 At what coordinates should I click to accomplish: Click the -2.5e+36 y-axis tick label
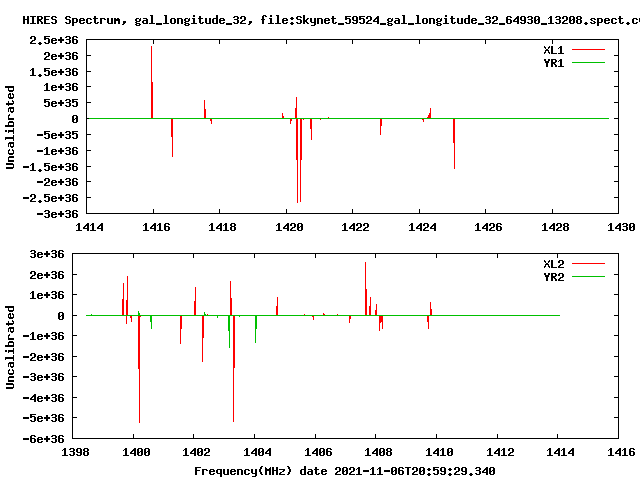(50, 198)
